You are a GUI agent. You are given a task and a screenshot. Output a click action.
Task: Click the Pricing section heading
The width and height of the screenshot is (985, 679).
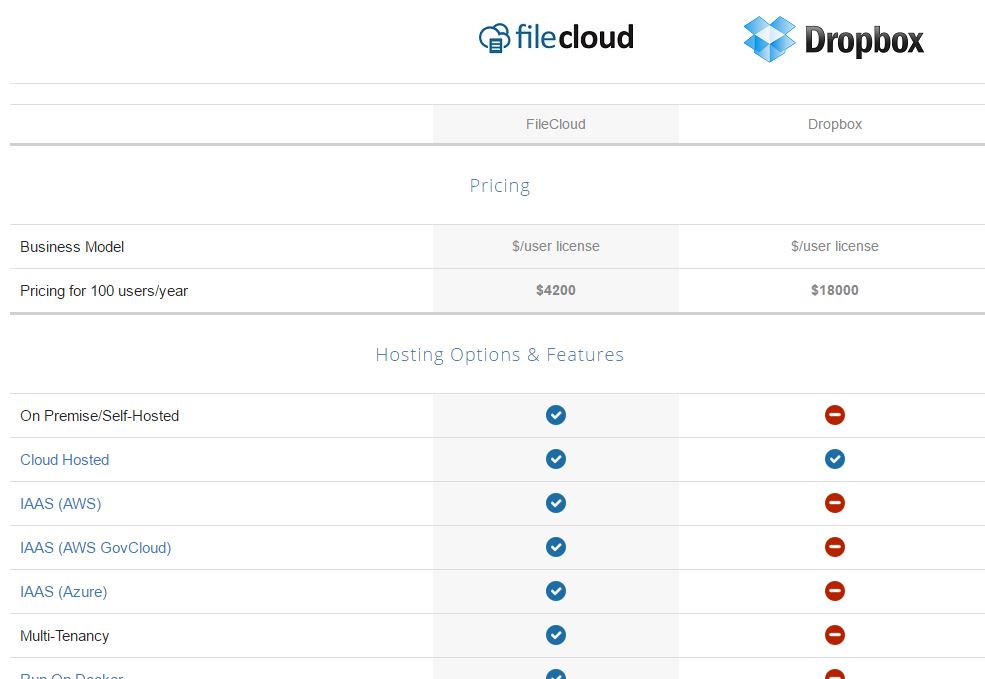coord(500,186)
